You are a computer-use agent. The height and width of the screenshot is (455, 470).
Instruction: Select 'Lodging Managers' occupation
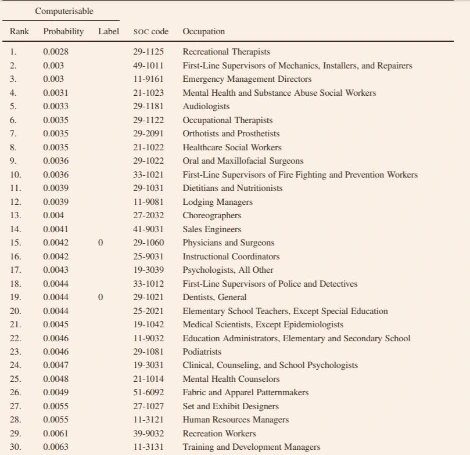(x=217, y=202)
